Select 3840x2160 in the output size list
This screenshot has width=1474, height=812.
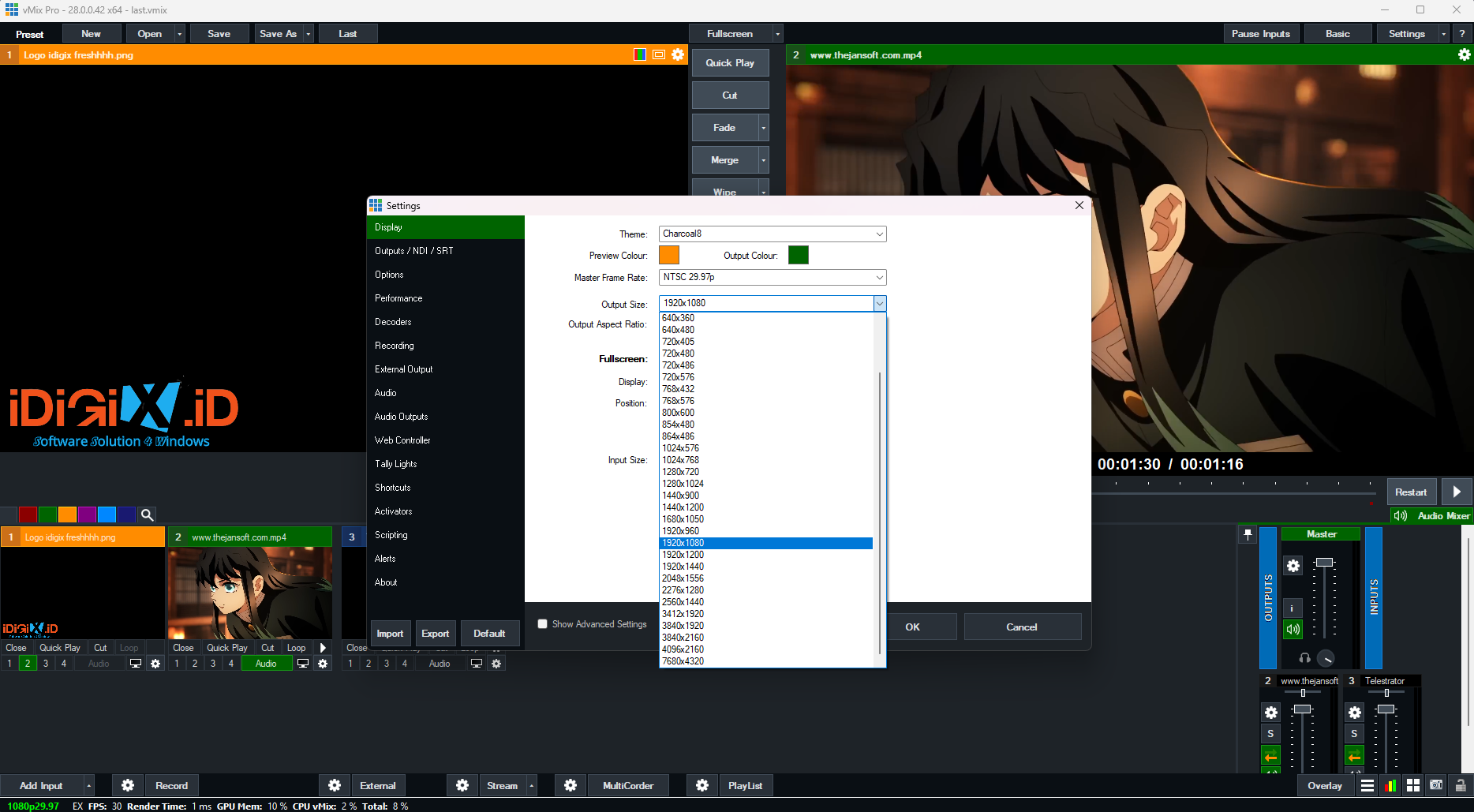[766, 638]
